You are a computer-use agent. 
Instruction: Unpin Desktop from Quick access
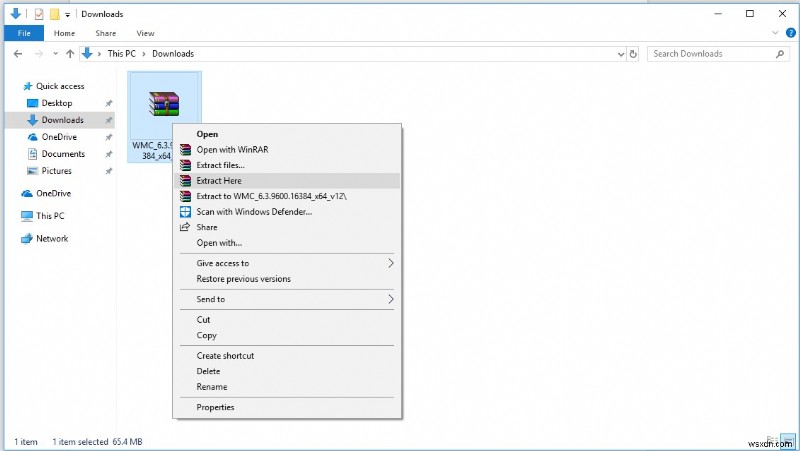[109, 104]
